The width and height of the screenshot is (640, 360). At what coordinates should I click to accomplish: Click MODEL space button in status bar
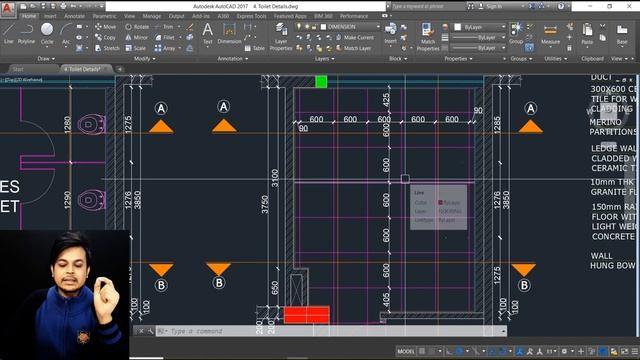(405, 351)
